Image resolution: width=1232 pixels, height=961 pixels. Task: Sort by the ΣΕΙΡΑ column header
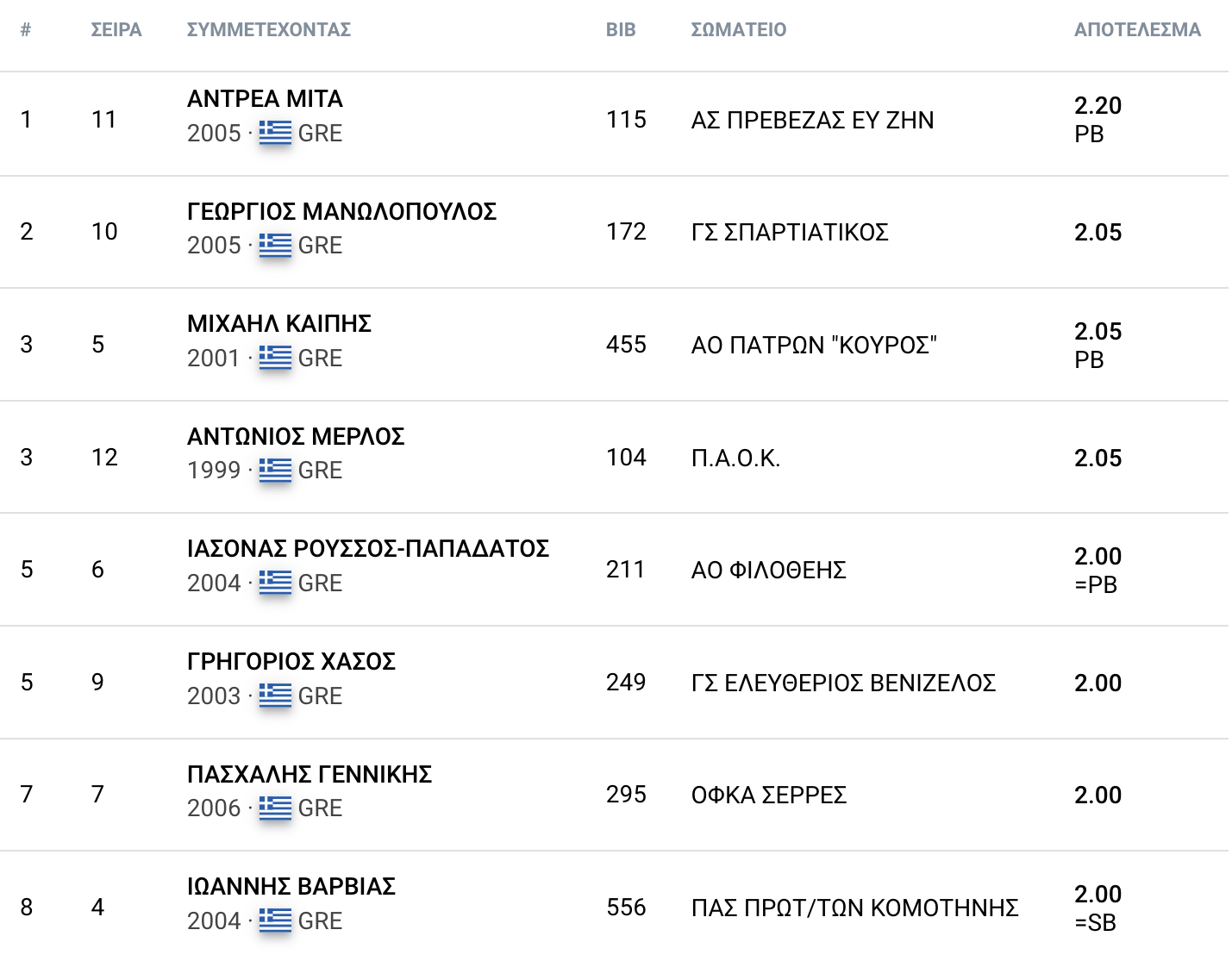pos(116,30)
